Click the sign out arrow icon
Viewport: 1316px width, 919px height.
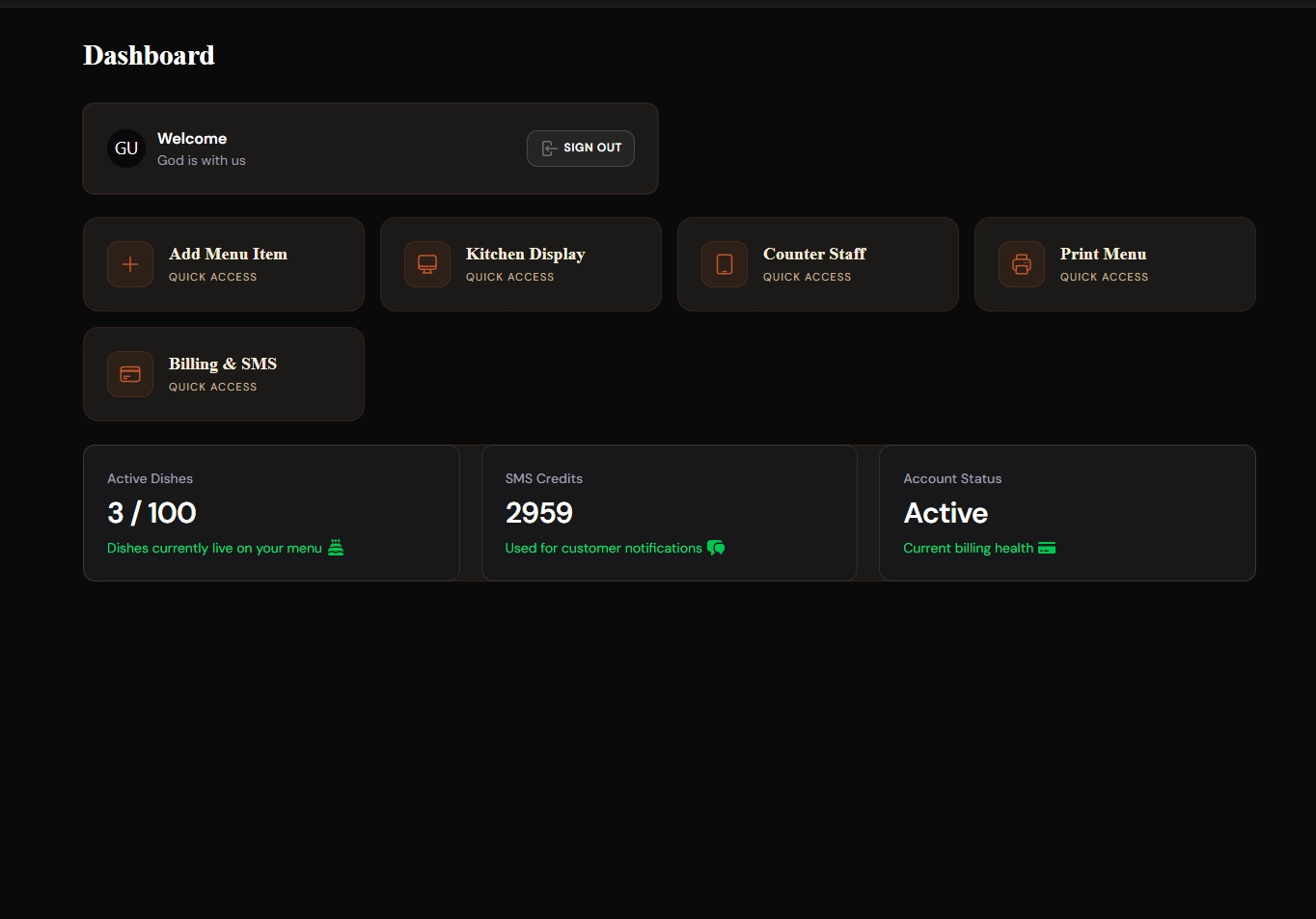pyautogui.click(x=549, y=149)
